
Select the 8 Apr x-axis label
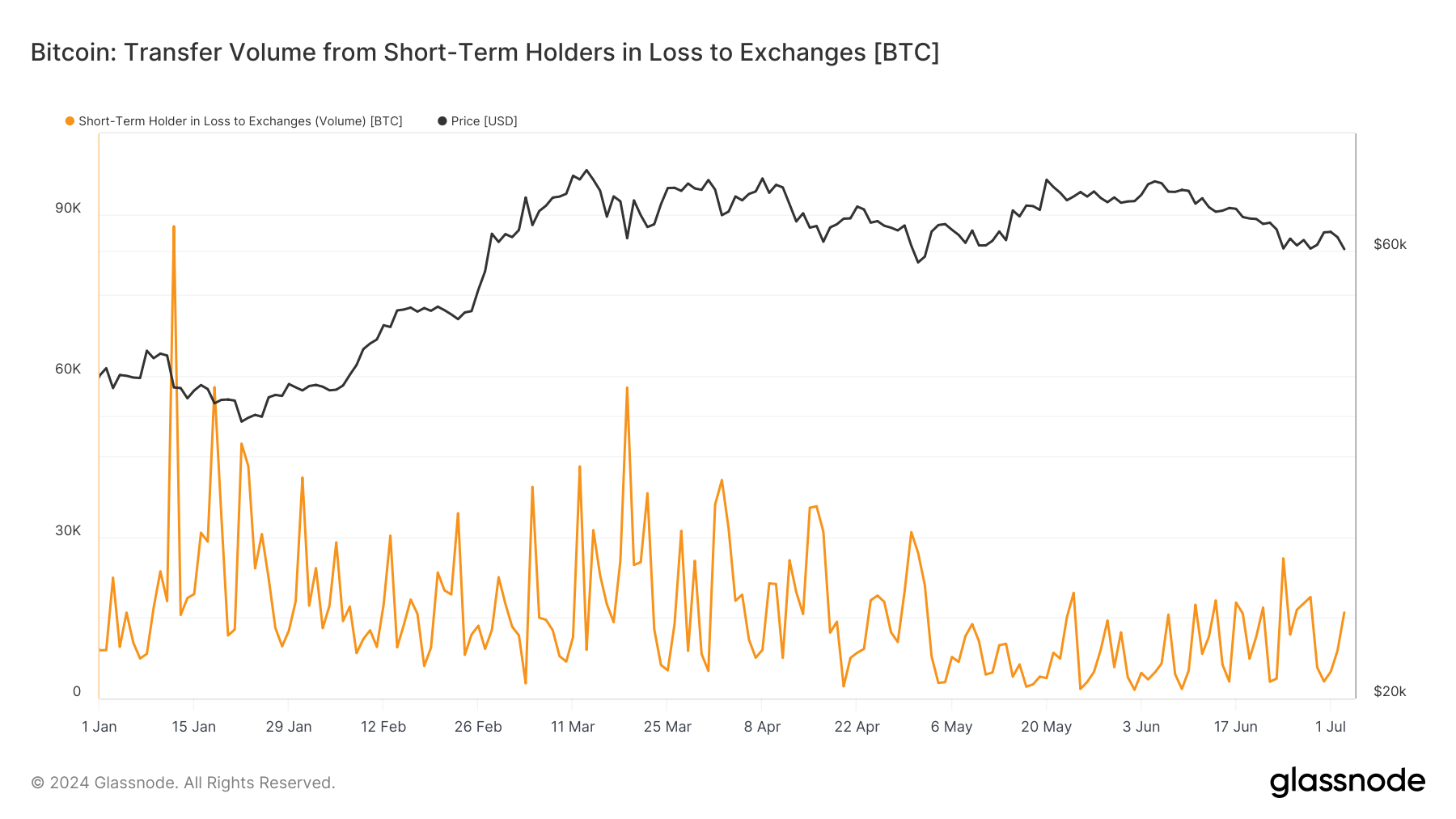(762, 727)
